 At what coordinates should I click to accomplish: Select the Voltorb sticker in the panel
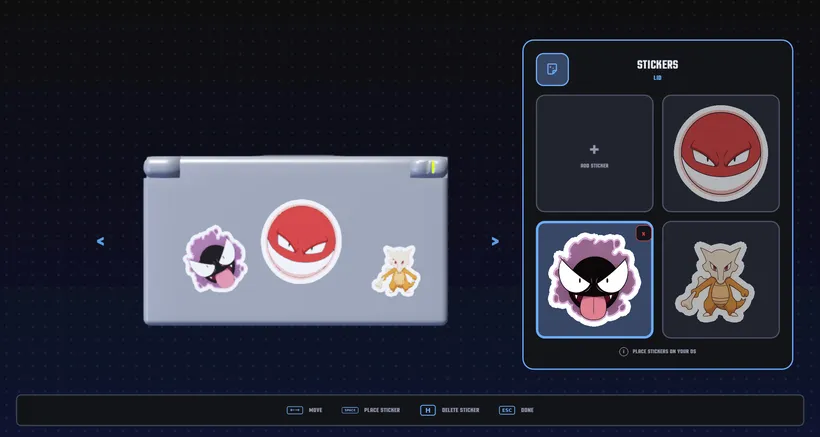(721, 153)
